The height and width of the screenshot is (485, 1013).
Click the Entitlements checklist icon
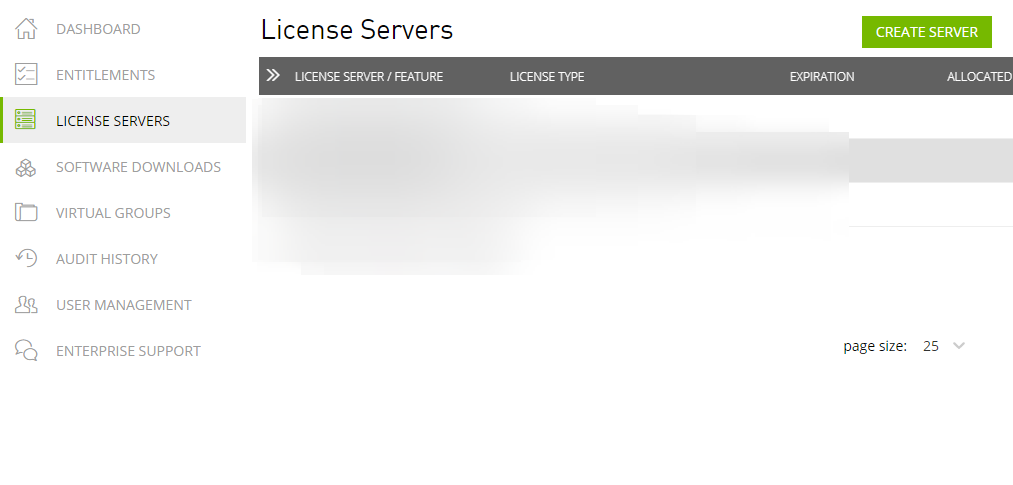pos(26,75)
